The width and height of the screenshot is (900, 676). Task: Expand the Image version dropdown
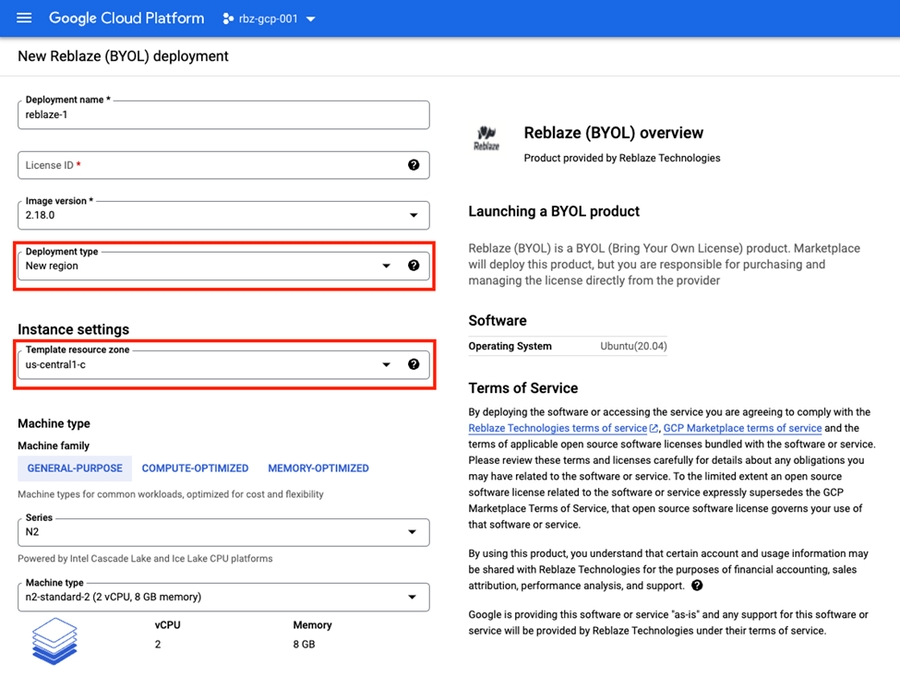pos(414,215)
